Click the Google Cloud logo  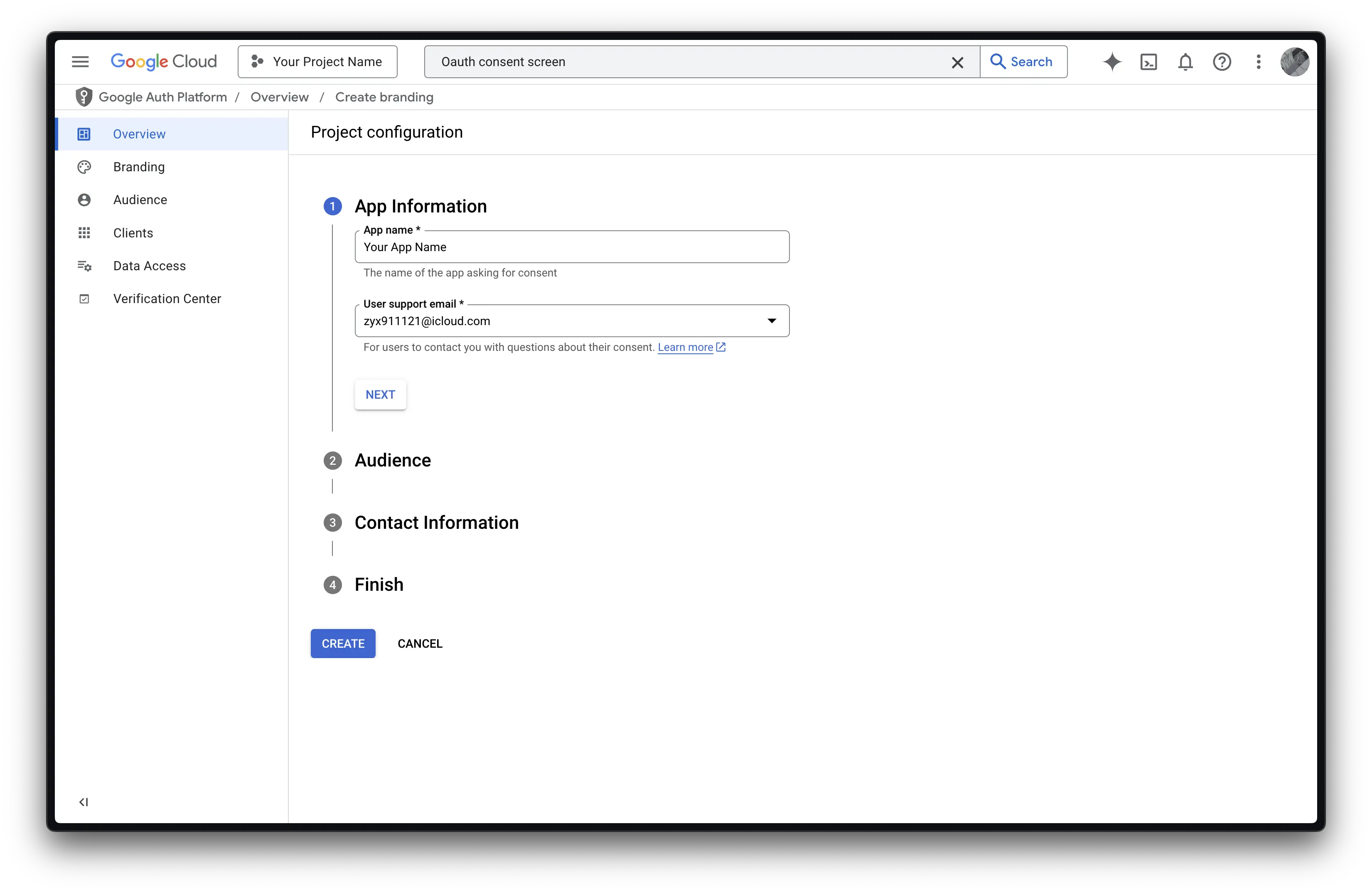coord(164,62)
